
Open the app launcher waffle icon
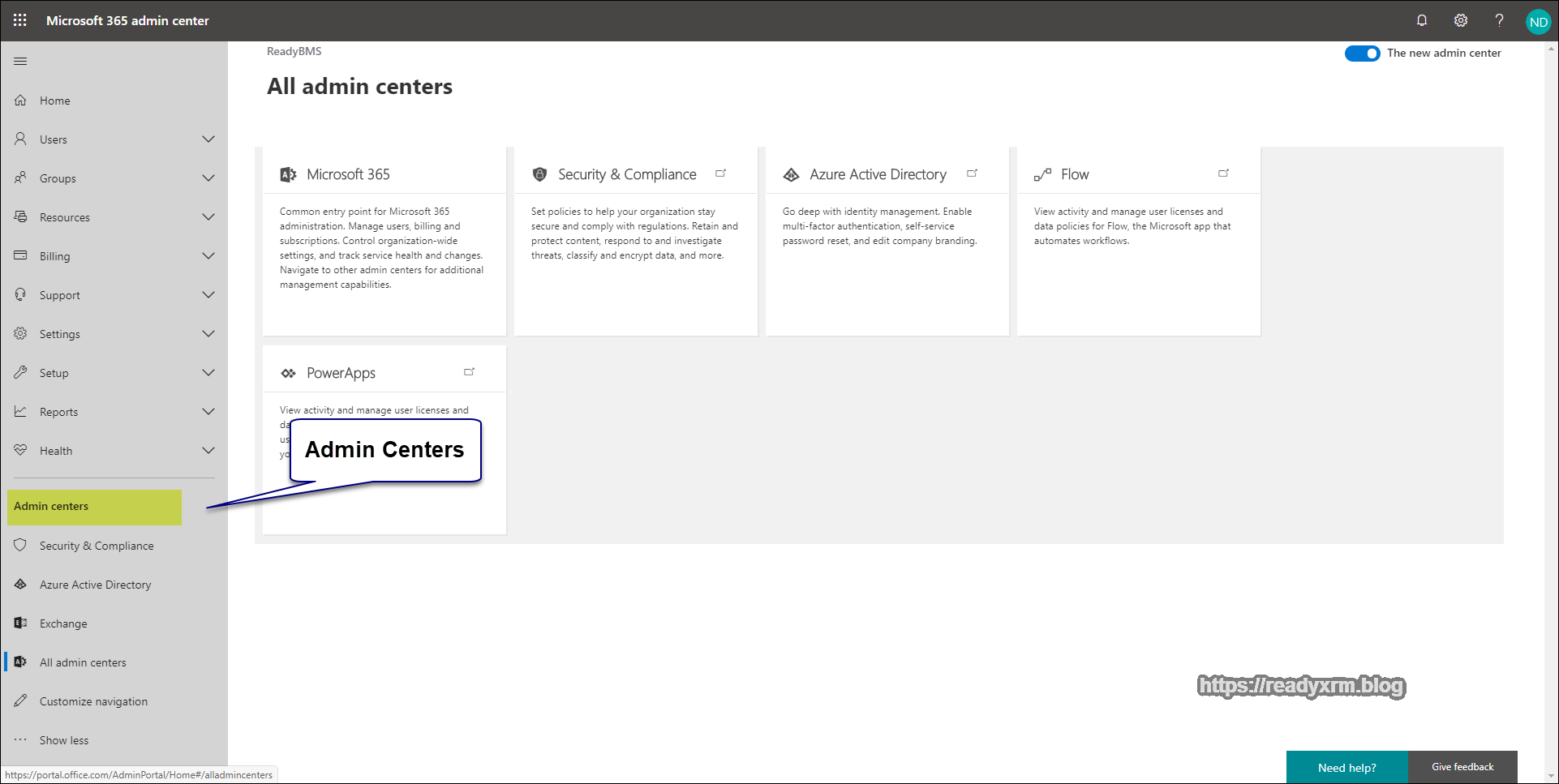(20, 20)
